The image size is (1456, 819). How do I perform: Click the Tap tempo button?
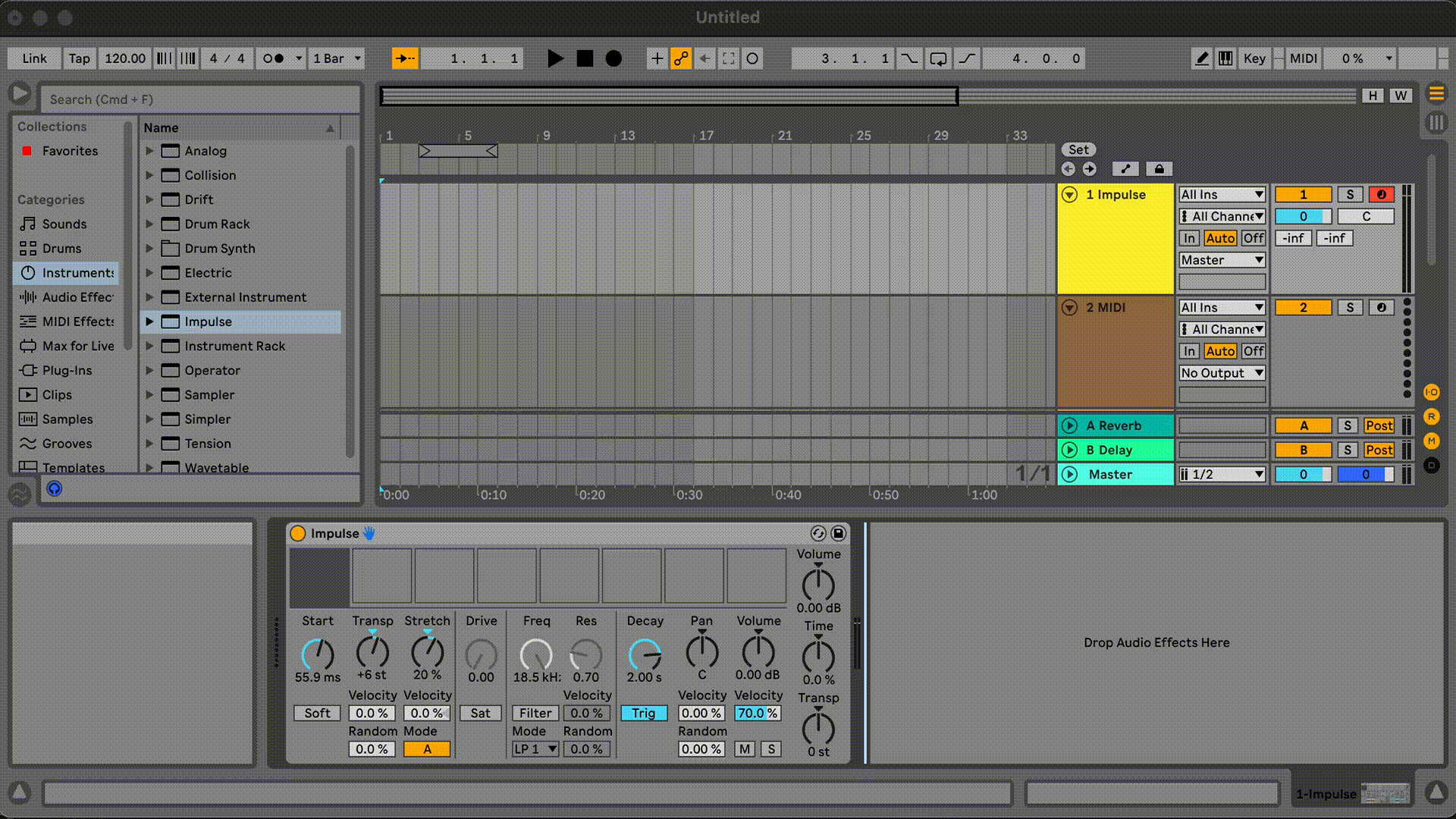pyautogui.click(x=79, y=58)
